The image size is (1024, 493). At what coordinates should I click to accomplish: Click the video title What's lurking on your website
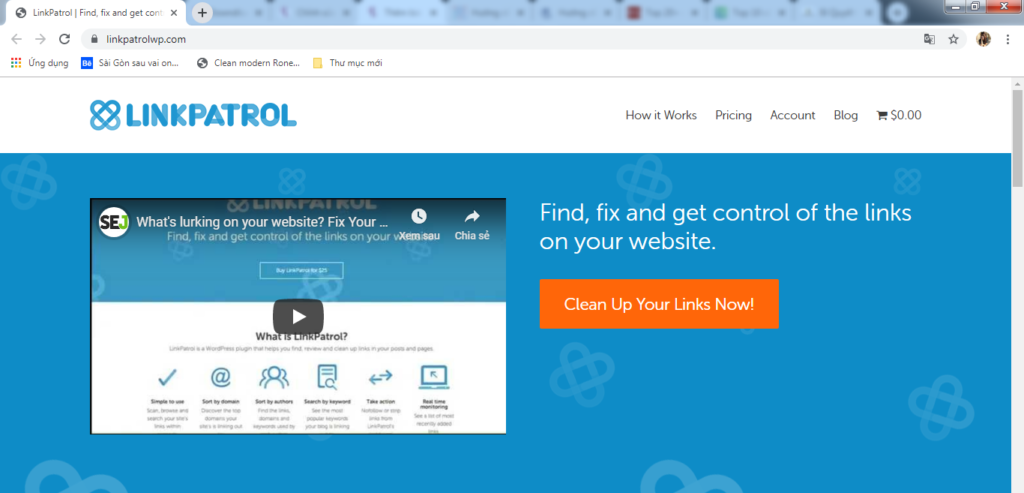[263, 221]
